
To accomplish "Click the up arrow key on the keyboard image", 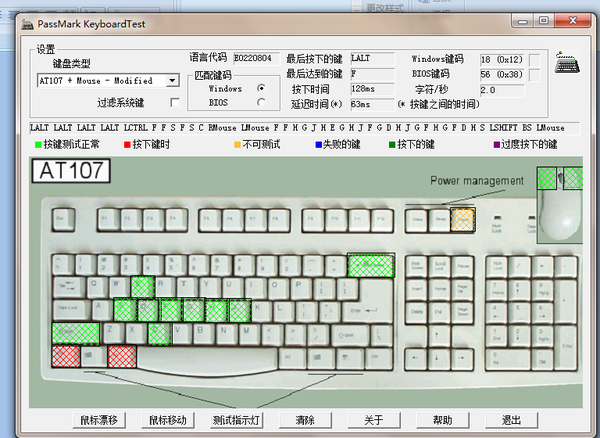I will pos(437,335).
